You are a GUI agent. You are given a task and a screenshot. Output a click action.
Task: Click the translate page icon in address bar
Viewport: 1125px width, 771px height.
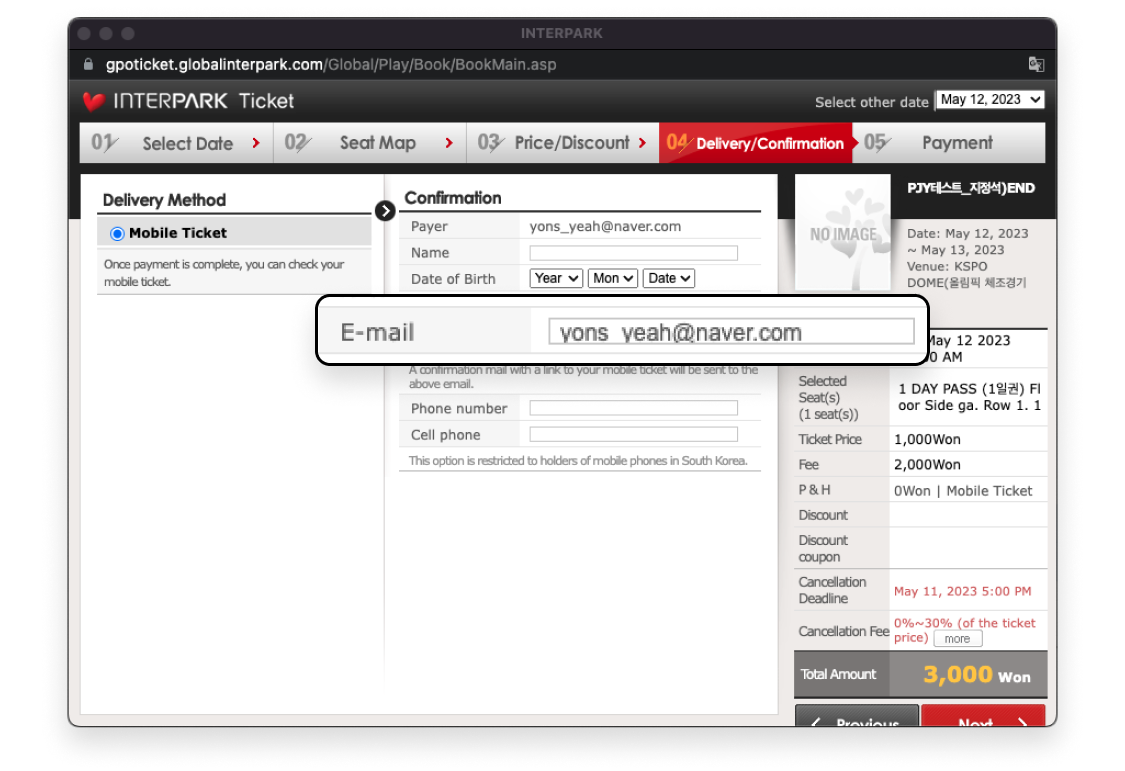point(1036,65)
